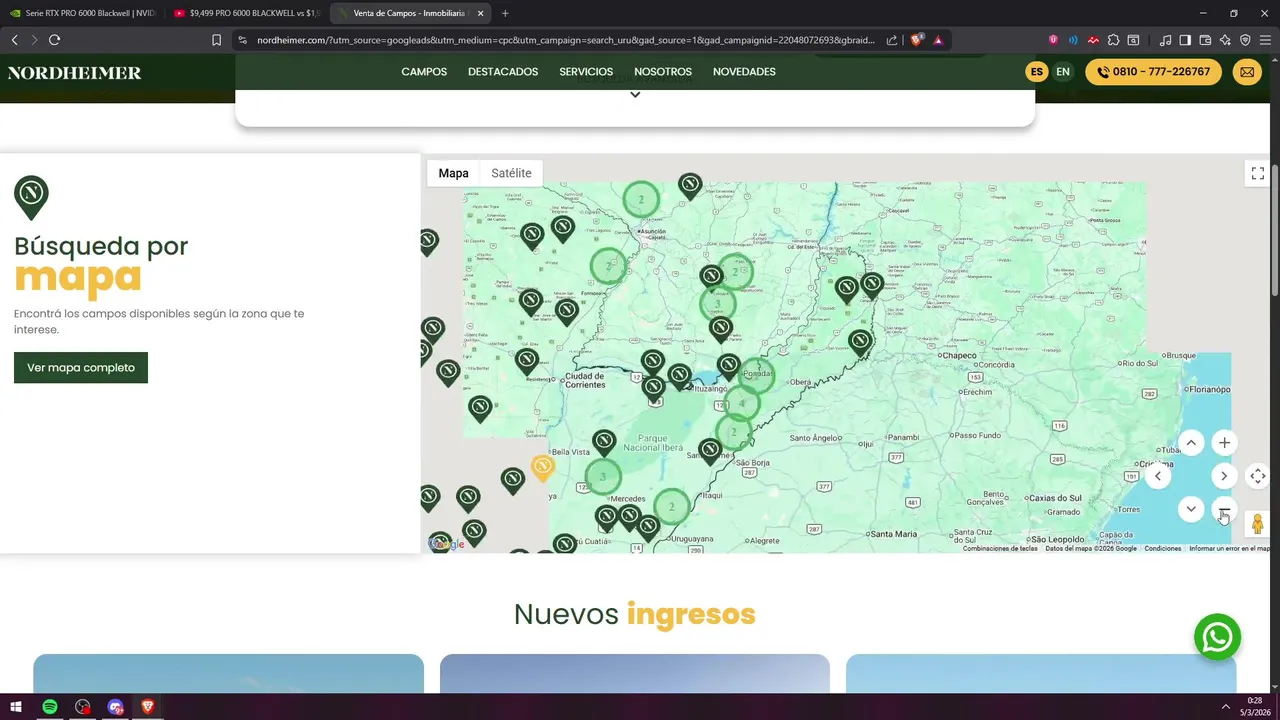Viewport: 1280px width, 720px height.
Task: Open a new browser tab
Action: [505, 13]
